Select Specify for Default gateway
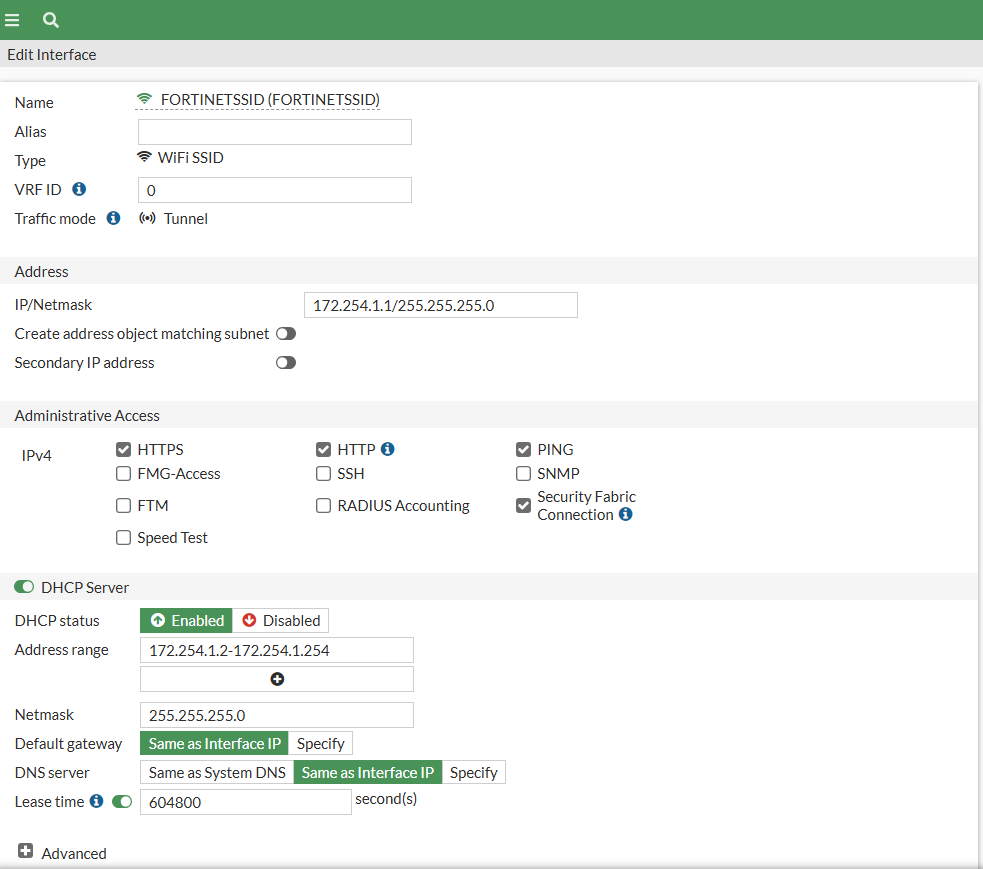The width and height of the screenshot is (983, 869). (320, 743)
